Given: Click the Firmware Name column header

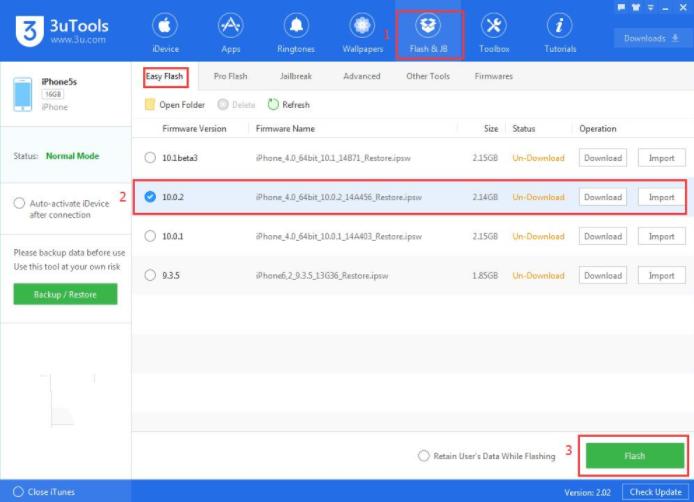Looking at the screenshot, I should pyautogui.click(x=285, y=128).
